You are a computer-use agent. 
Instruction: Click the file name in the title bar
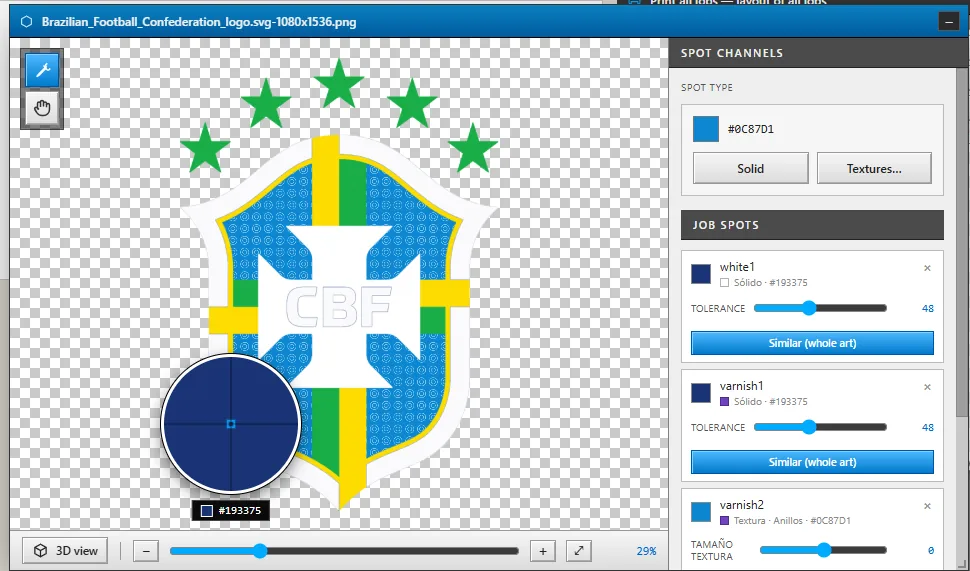pyautogui.click(x=199, y=22)
